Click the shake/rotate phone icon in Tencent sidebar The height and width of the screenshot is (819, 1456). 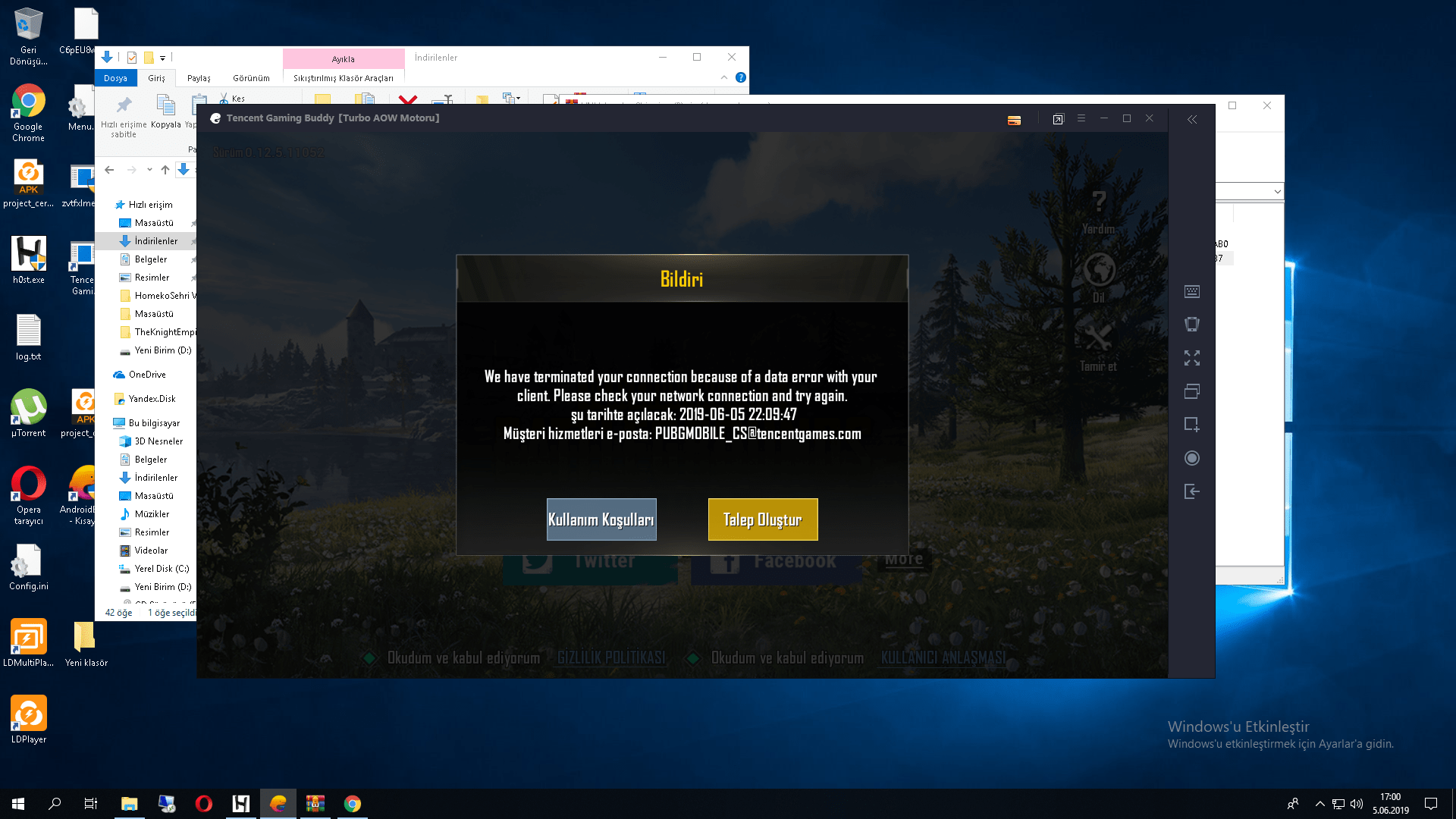pyautogui.click(x=1192, y=325)
